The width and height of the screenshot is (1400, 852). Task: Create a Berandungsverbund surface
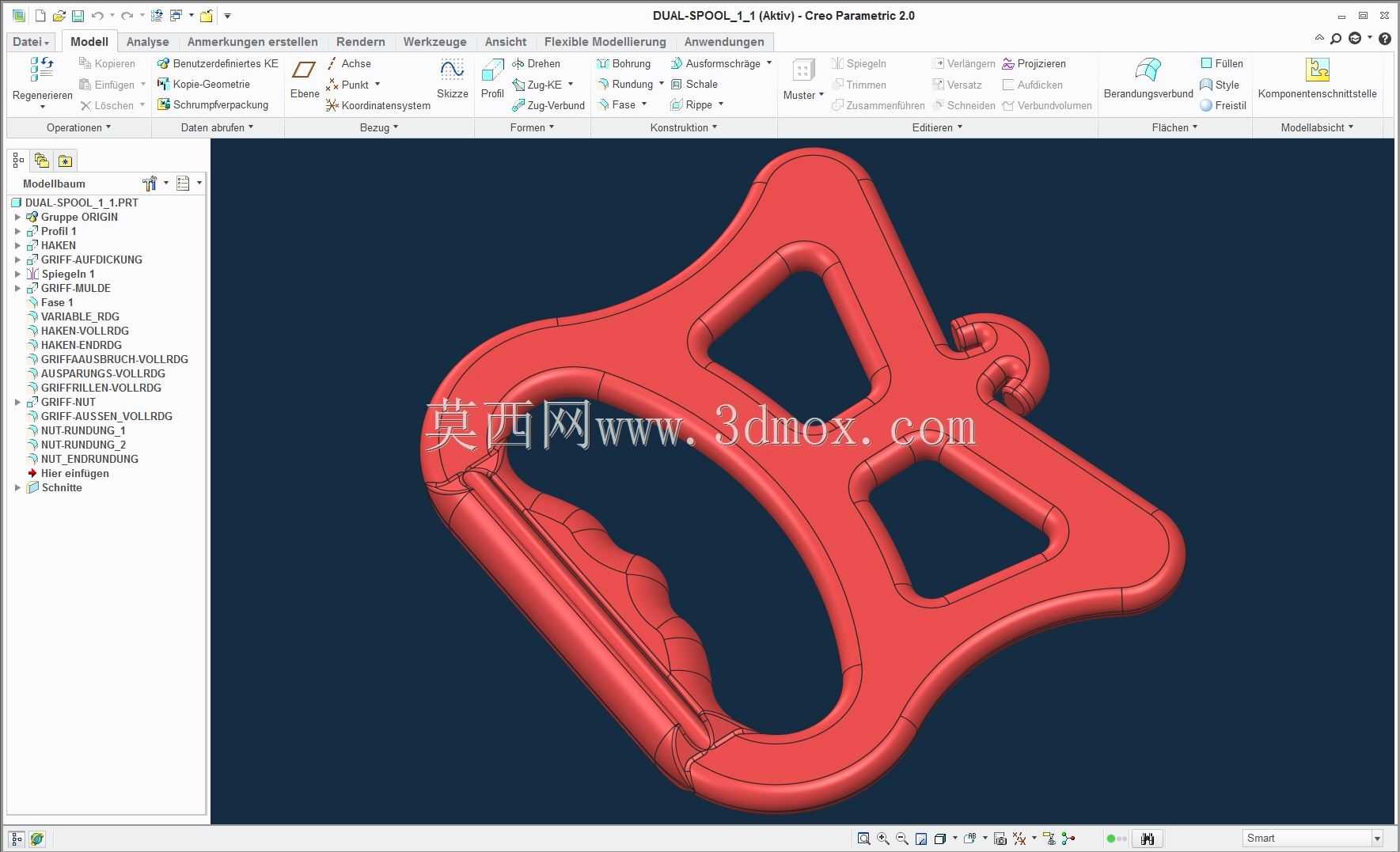(x=1148, y=79)
